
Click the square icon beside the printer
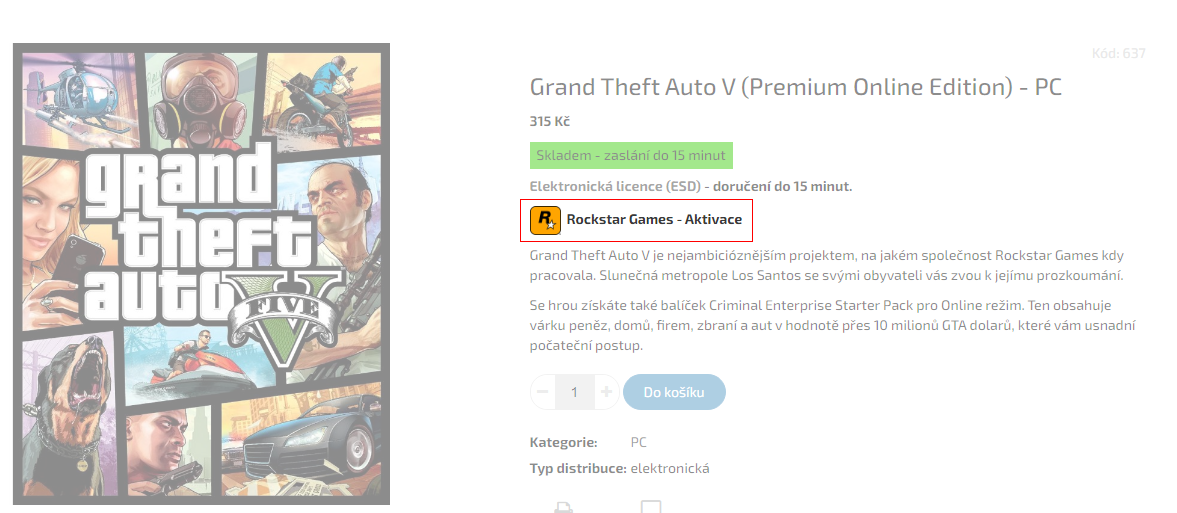651,506
